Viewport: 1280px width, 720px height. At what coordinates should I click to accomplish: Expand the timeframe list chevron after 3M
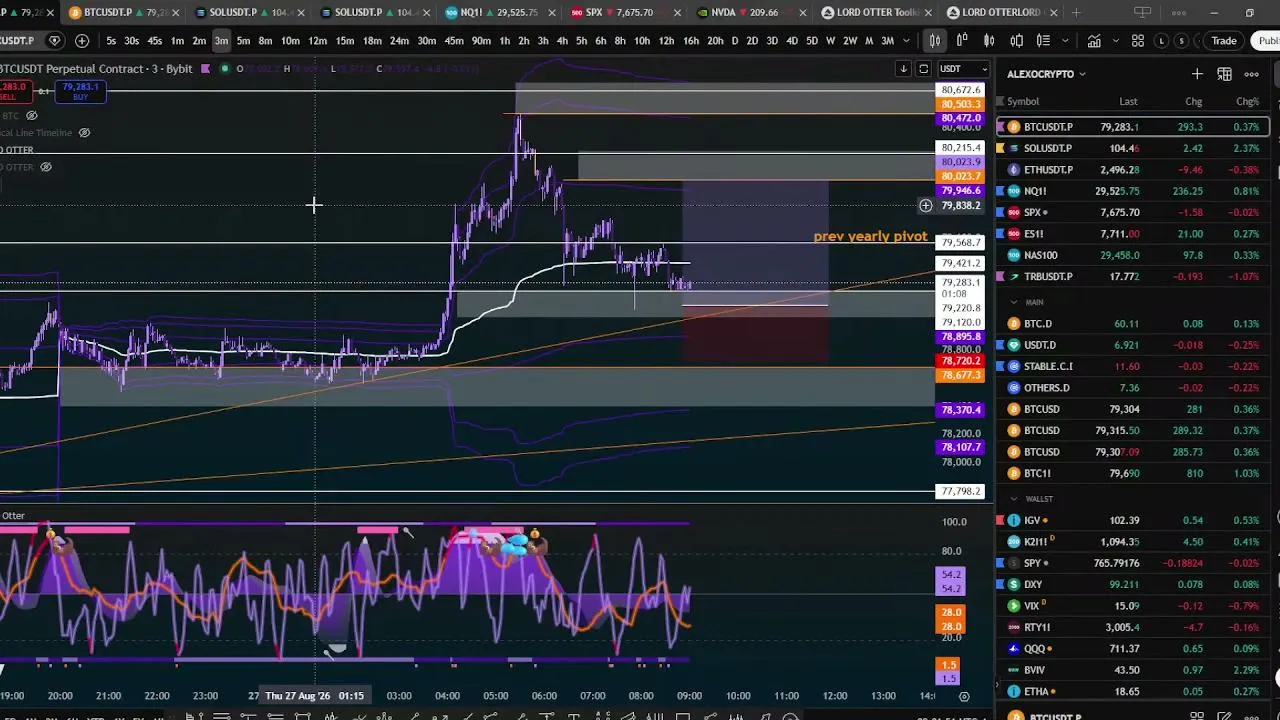pos(907,41)
